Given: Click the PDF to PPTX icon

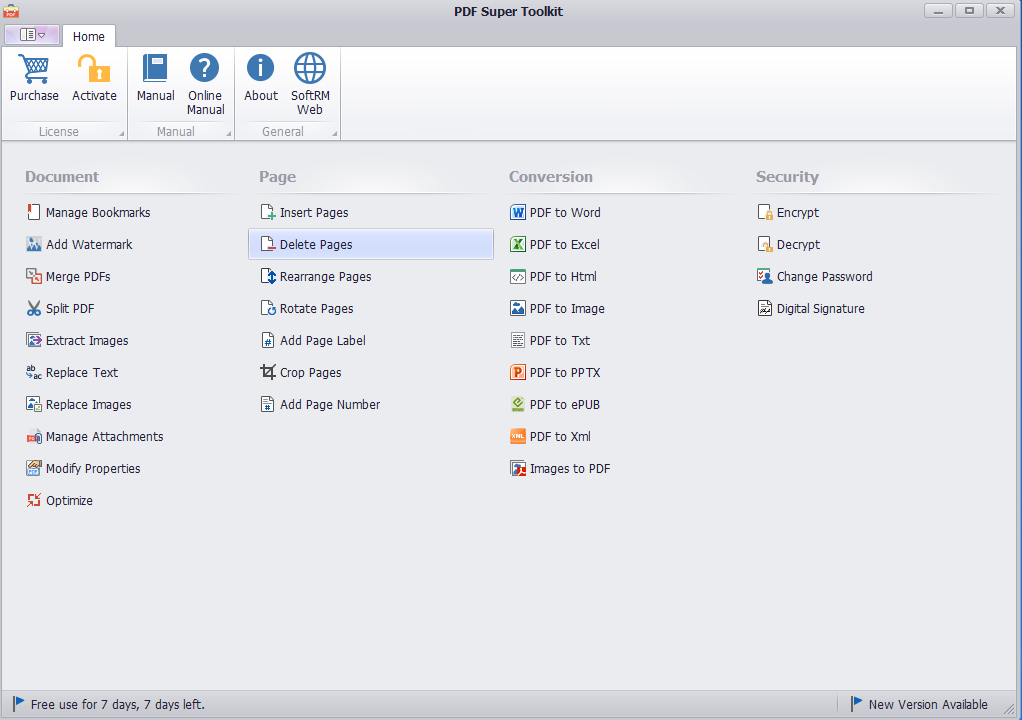Looking at the screenshot, I should click(x=518, y=372).
